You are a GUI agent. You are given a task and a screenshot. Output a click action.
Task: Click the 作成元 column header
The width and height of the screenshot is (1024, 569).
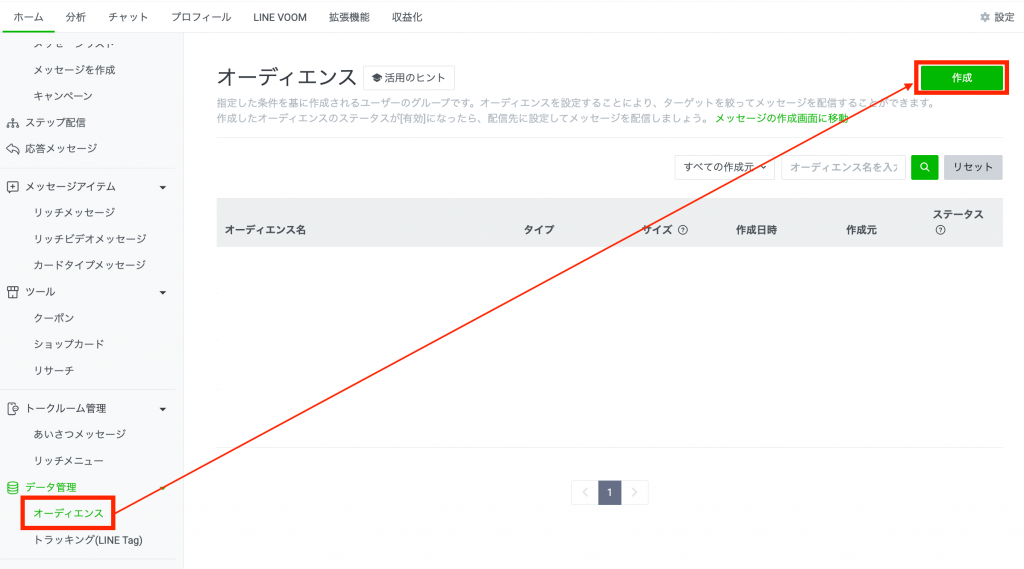pyautogui.click(x=861, y=230)
